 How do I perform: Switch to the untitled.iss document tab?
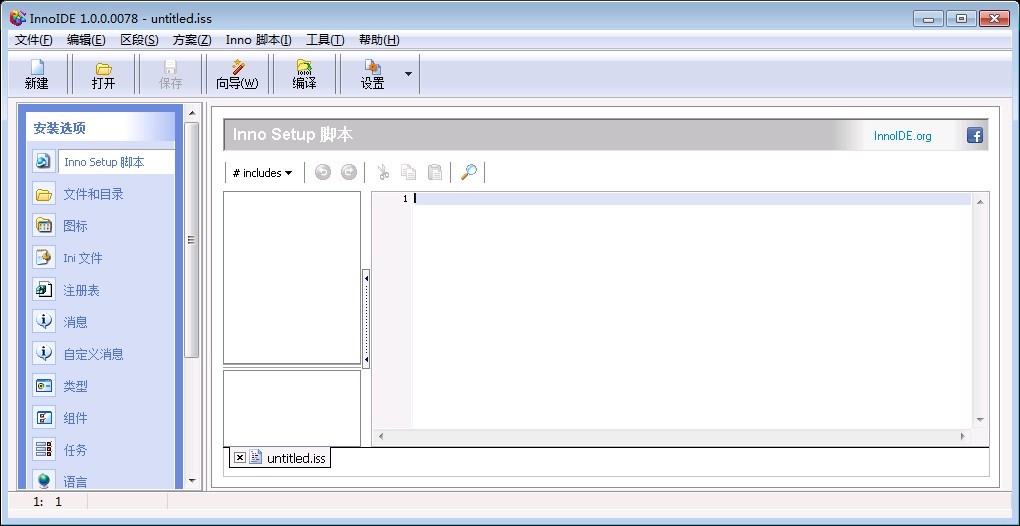tap(295, 458)
